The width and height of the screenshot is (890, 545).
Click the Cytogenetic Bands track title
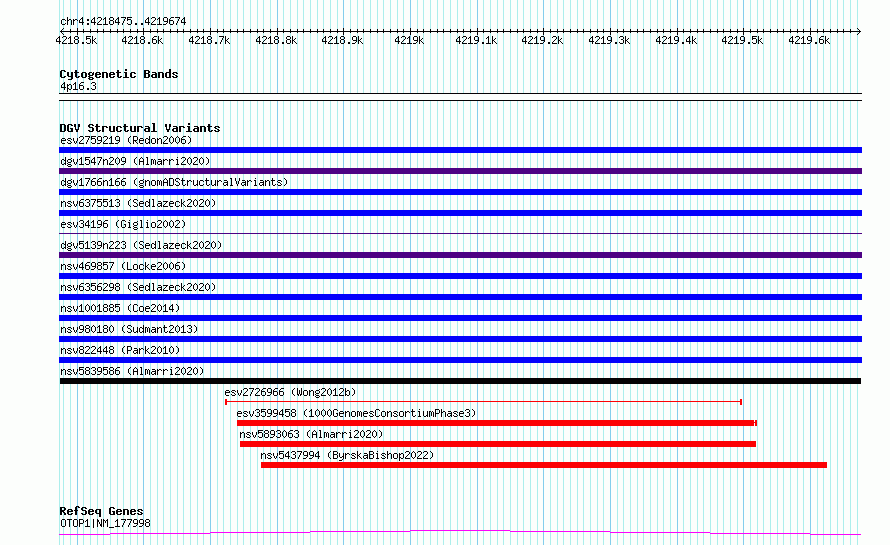(x=119, y=74)
